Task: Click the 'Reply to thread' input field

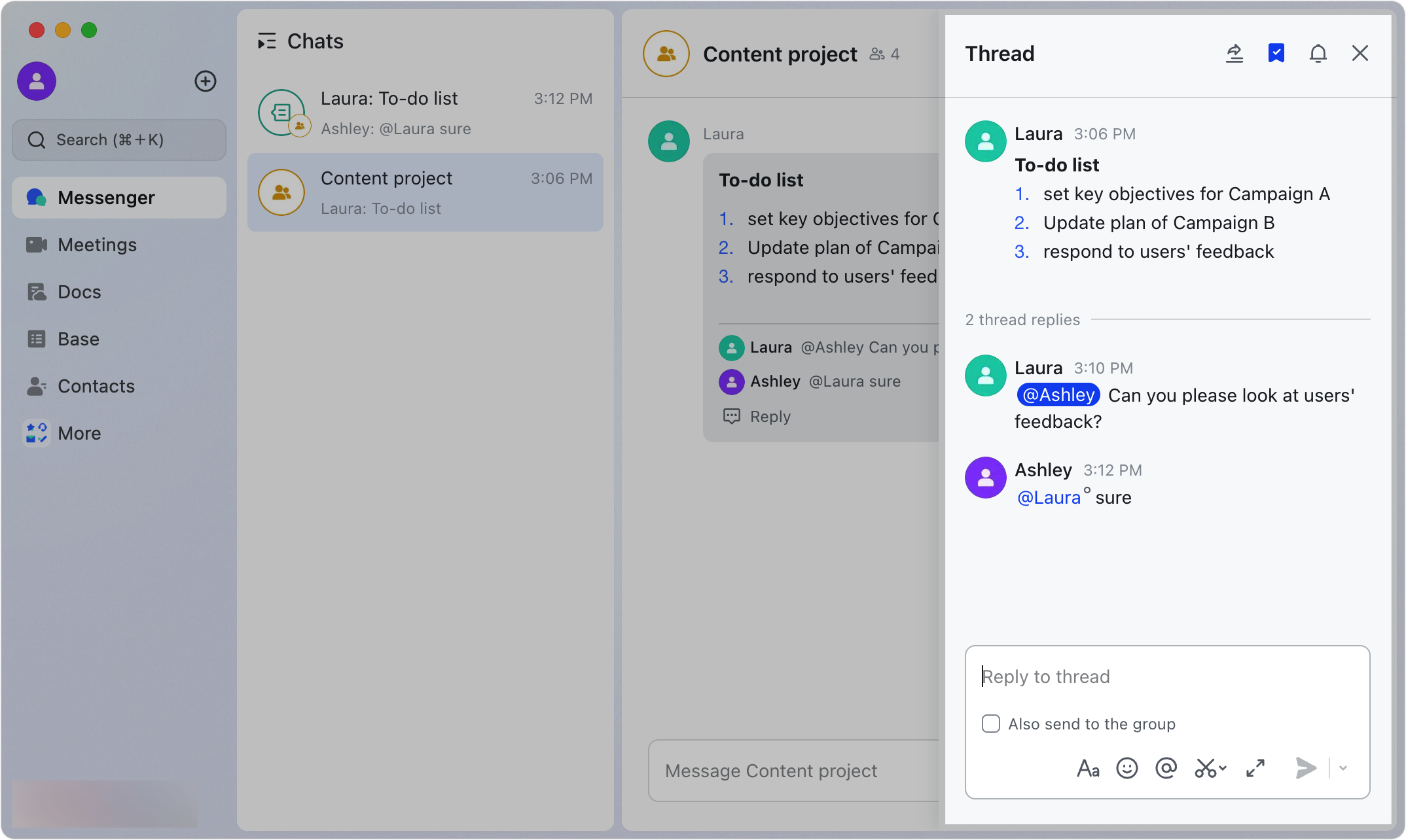Action: [x=1166, y=676]
